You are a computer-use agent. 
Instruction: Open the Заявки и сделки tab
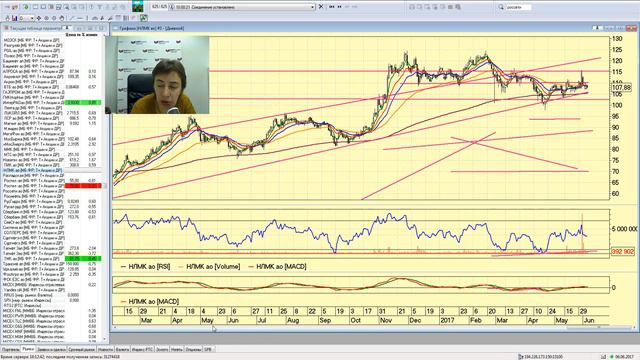pyautogui.click(x=51, y=349)
